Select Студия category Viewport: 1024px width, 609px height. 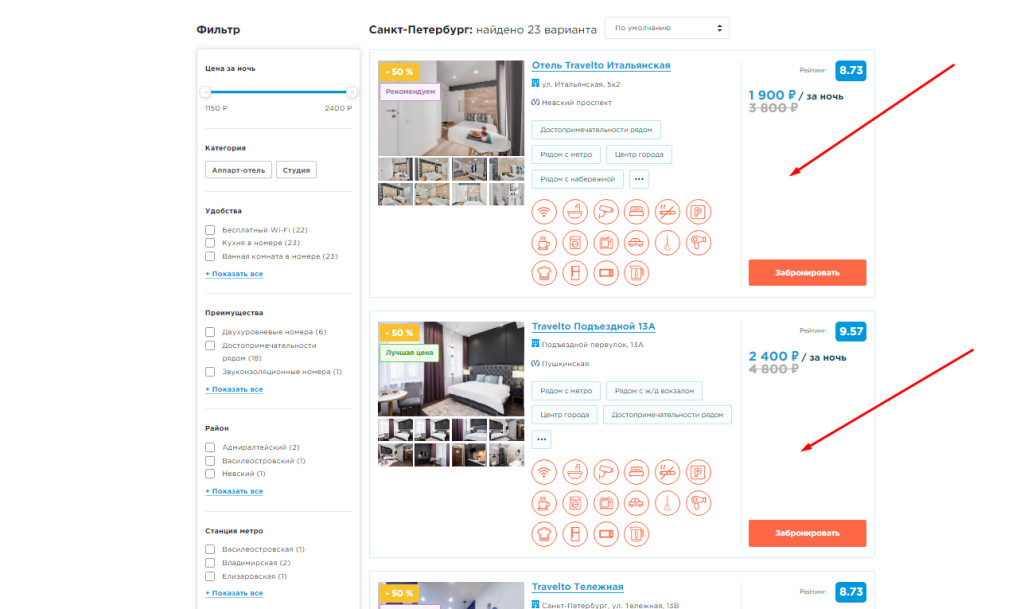(296, 170)
